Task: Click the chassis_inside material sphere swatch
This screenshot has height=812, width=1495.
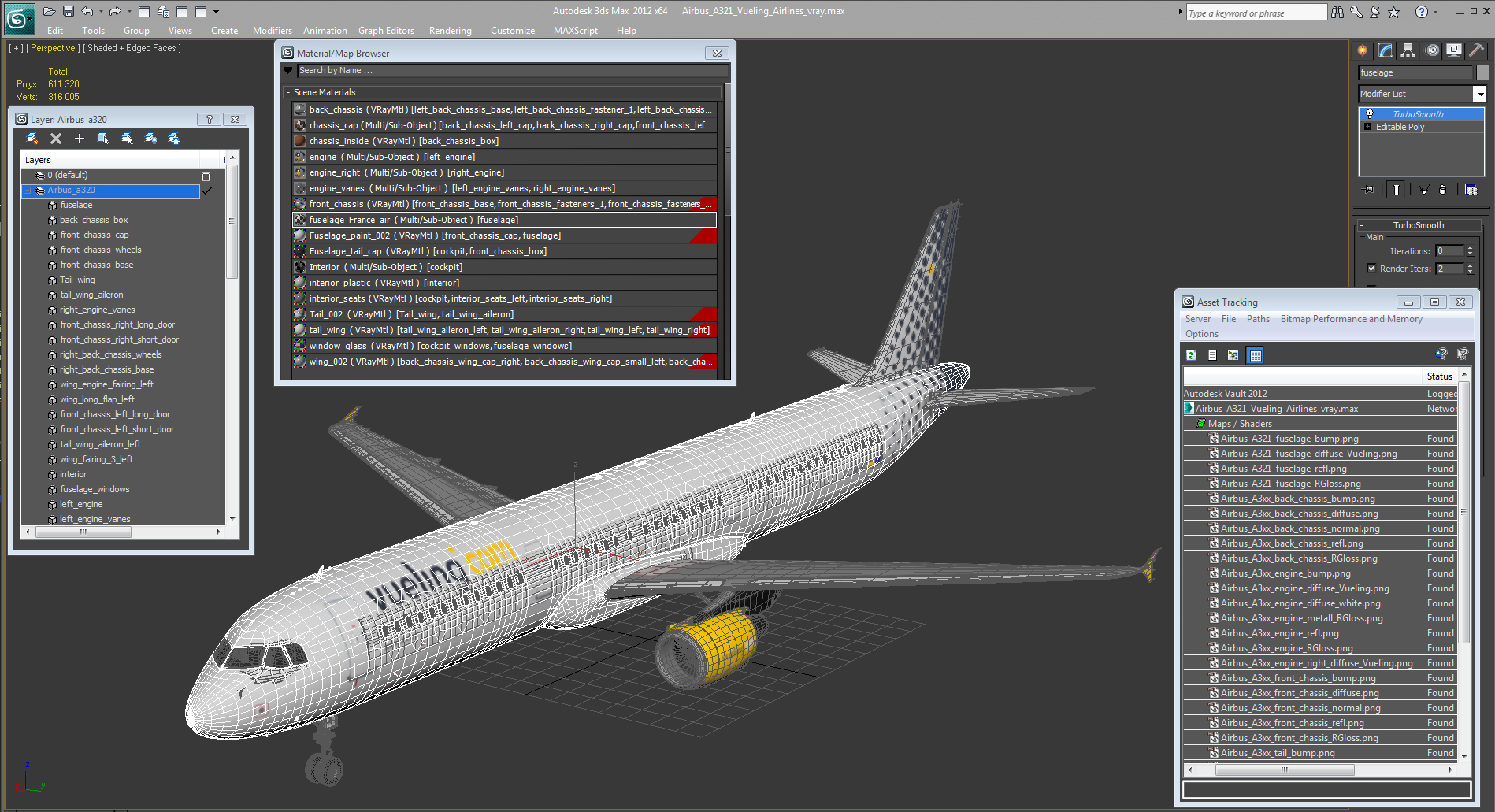Action: (x=300, y=141)
